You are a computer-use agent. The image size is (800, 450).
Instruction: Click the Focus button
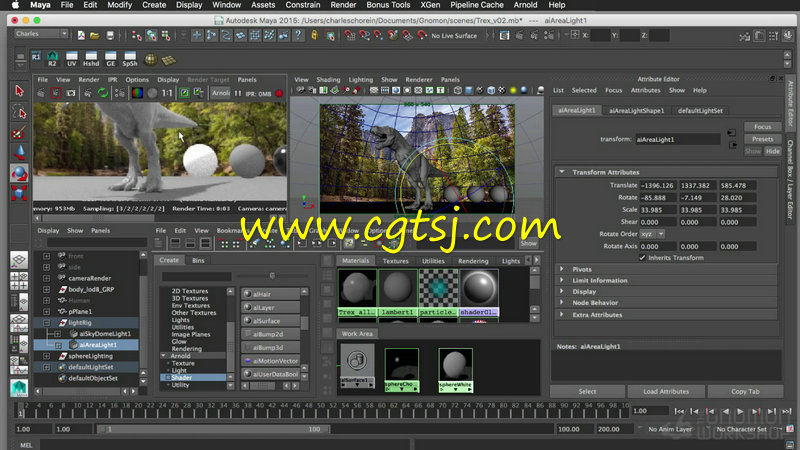click(x=762, y=127)
